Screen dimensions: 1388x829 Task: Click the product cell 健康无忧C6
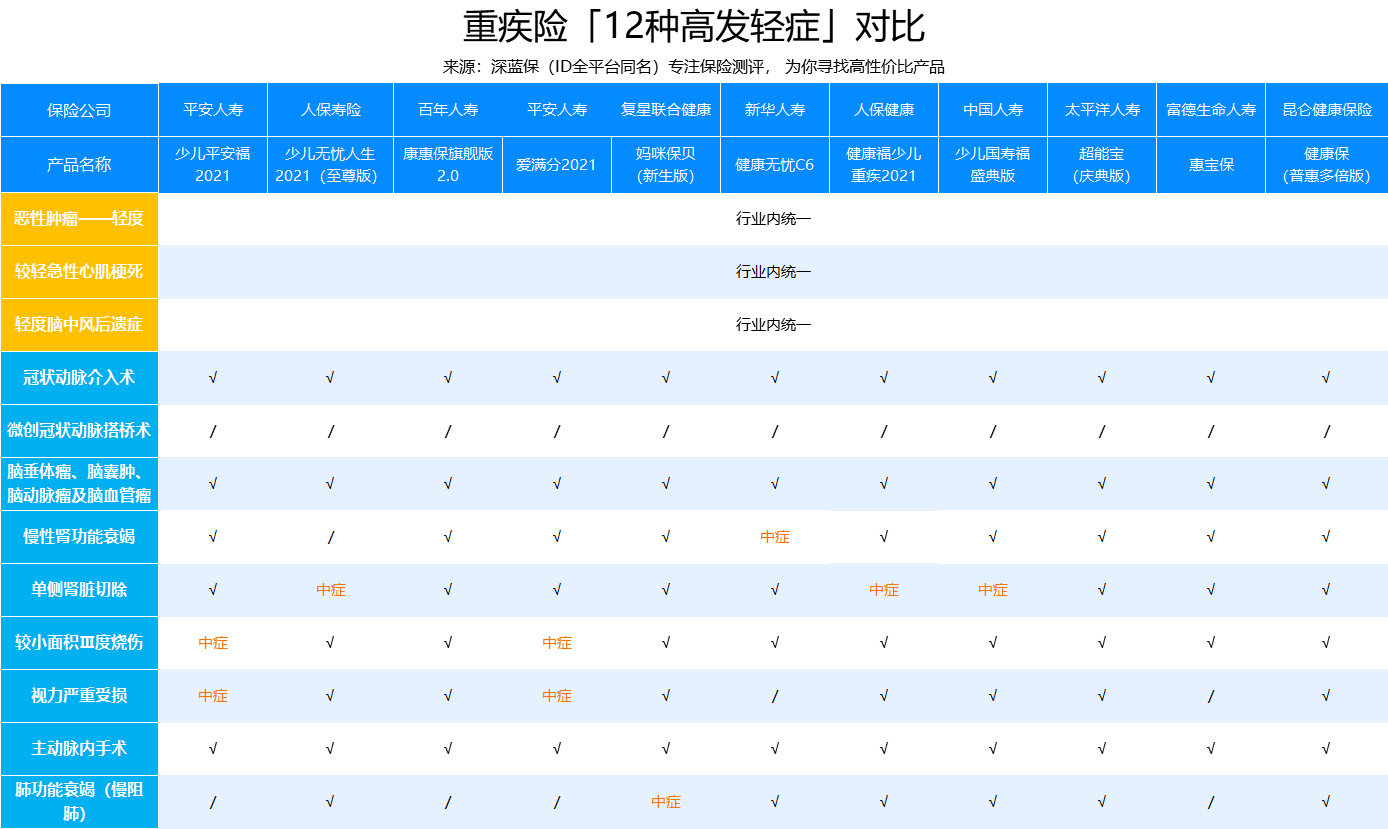click(x=775, y=165)
